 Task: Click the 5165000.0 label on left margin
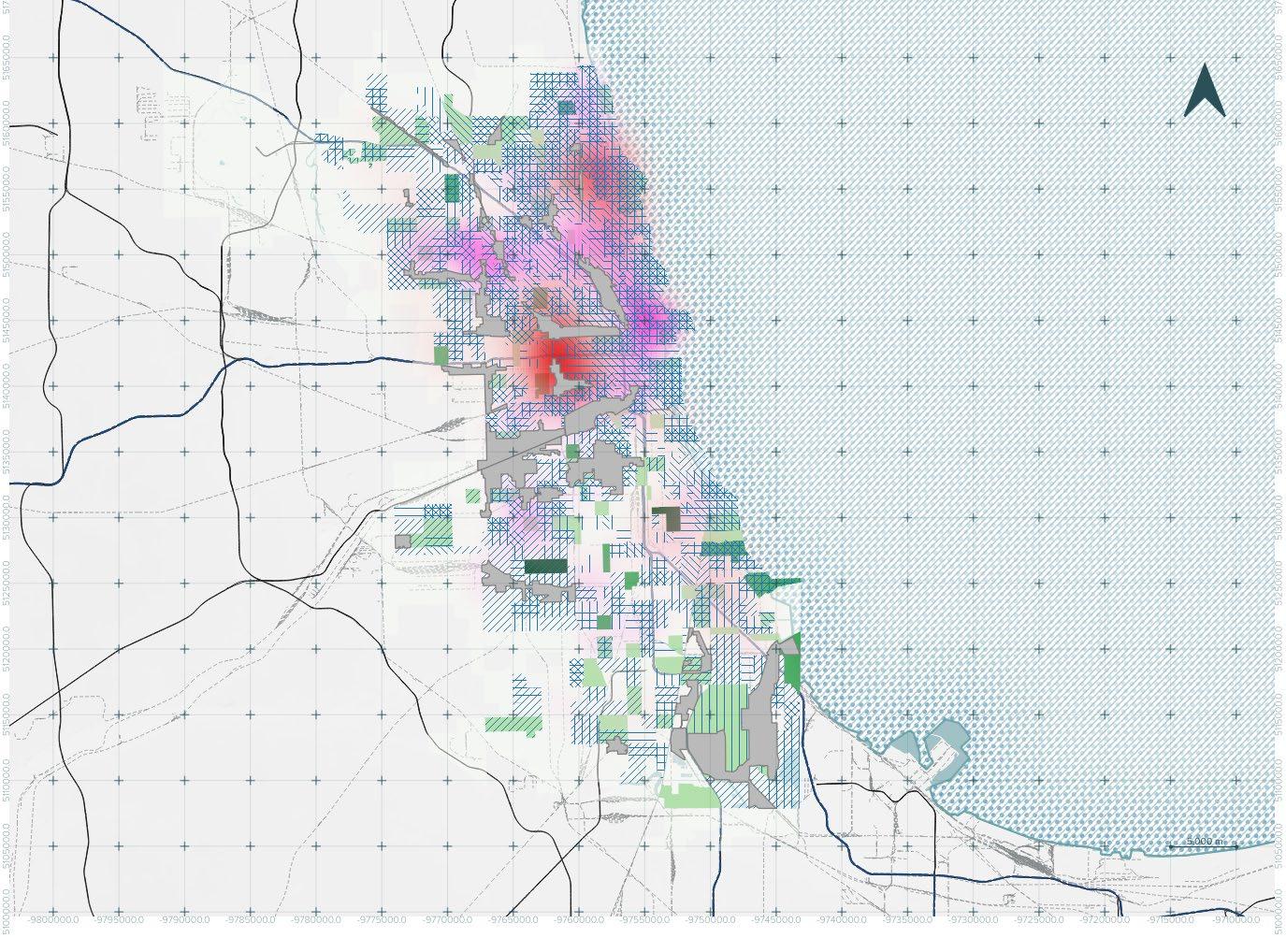click(x=8, y=57)
